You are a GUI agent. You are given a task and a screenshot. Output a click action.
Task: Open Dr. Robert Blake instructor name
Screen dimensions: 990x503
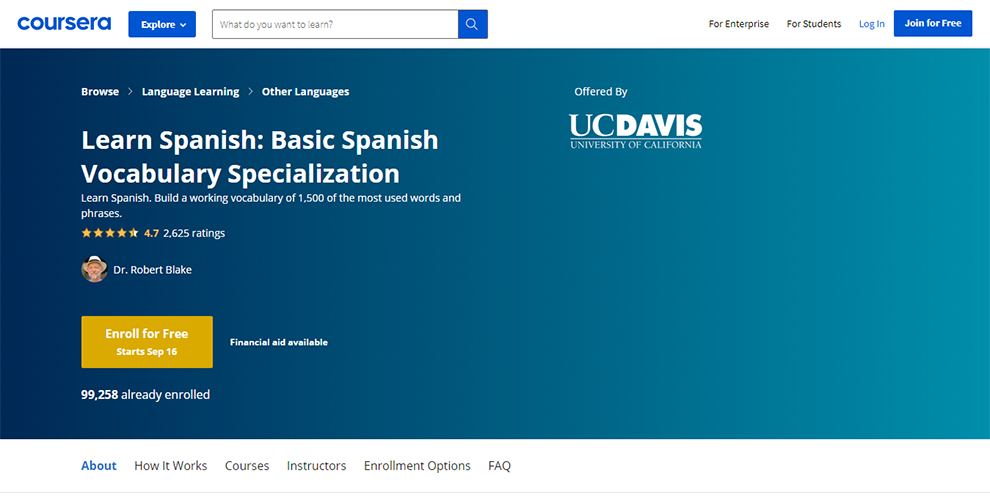coord(152,269)
